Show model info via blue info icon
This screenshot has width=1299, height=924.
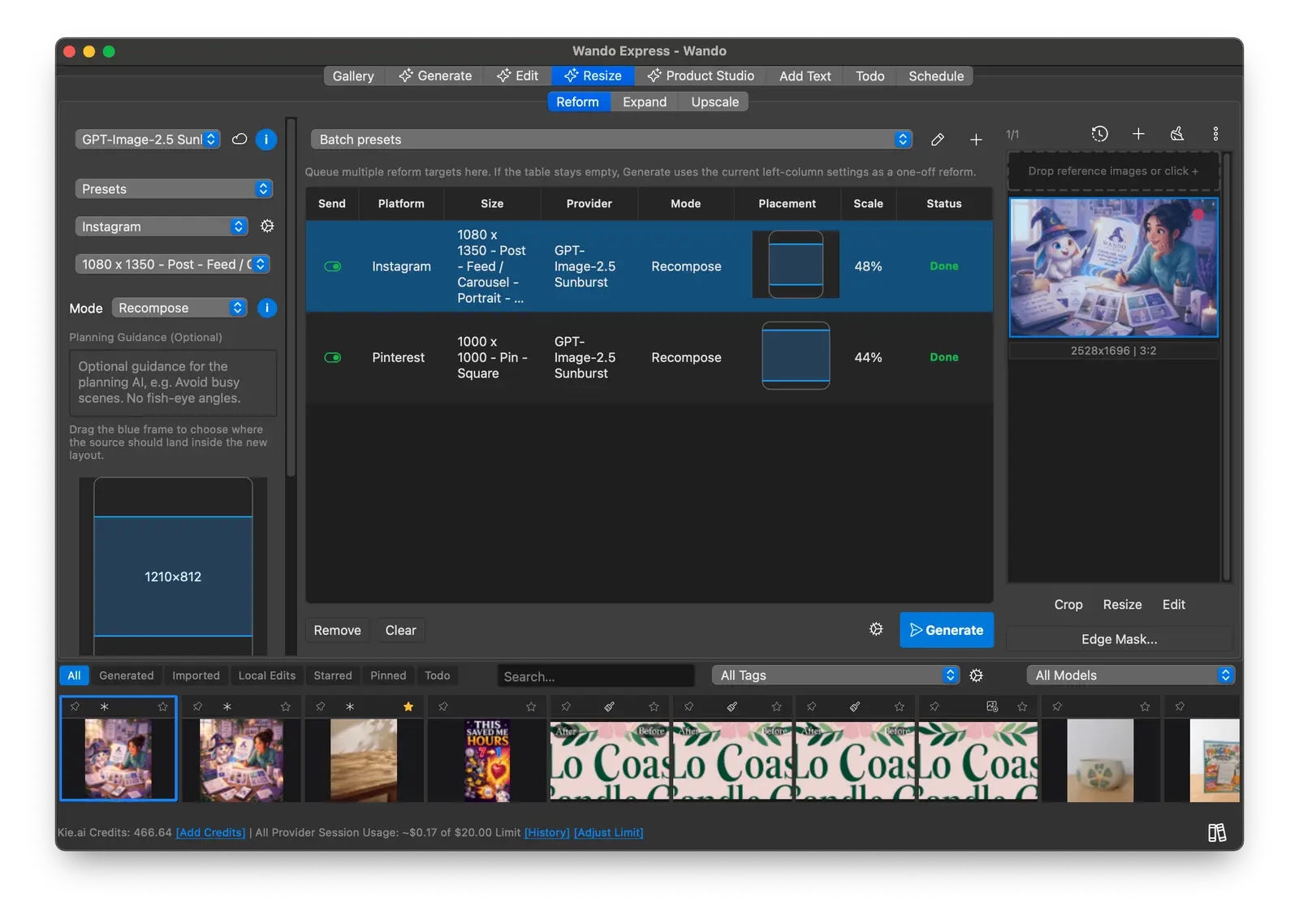[266, 139]
